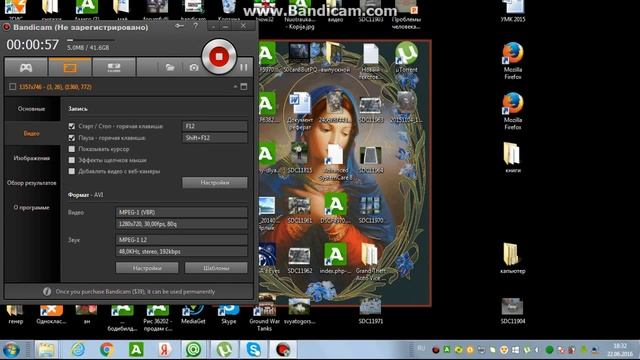Pause the Bandicam recording
The height and width of the screenshot is (360, 640).
click(x=244, y=67)
